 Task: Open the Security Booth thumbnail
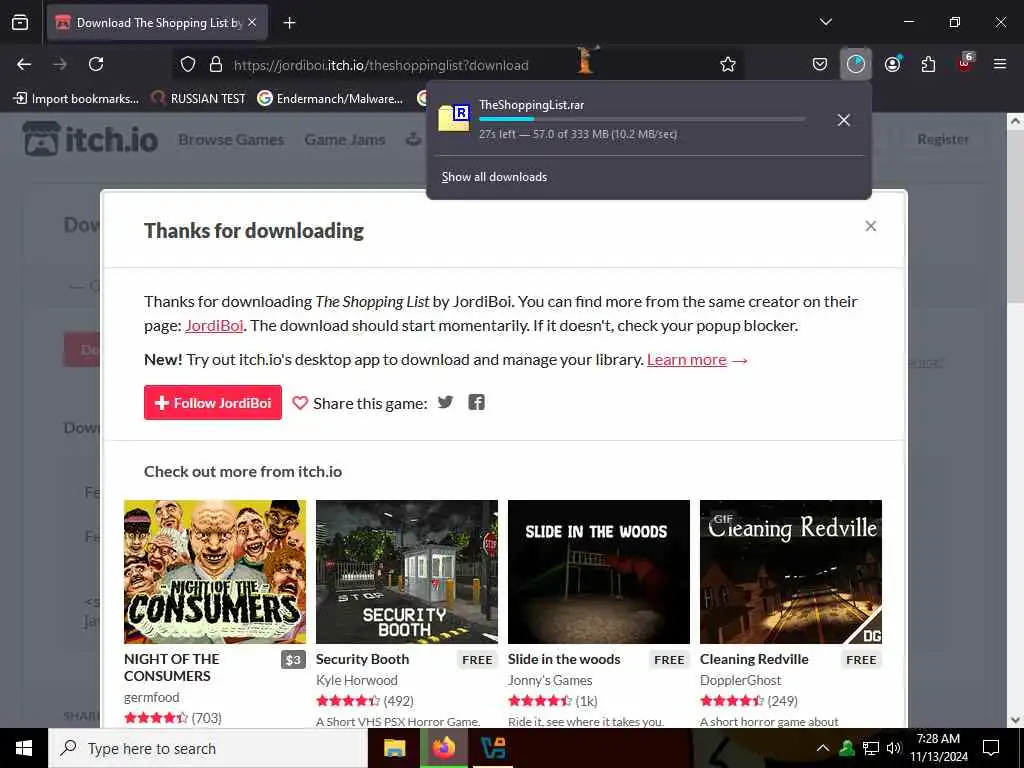[x=407, y=572]
